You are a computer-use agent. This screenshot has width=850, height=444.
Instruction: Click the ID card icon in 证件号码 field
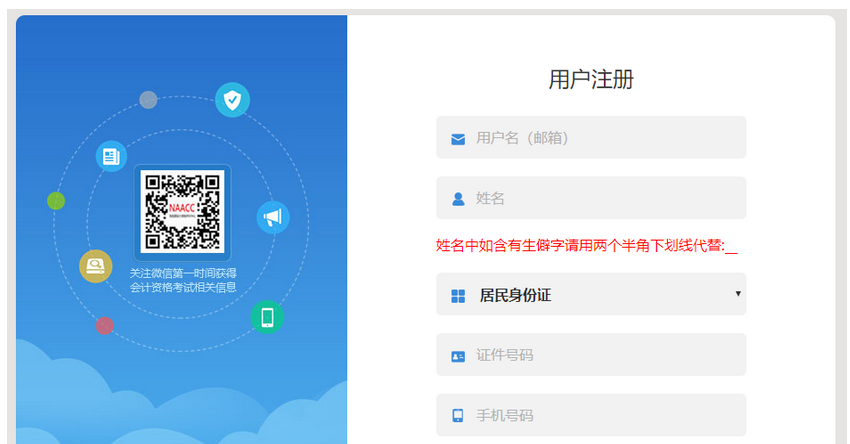(x=458, y=356)
